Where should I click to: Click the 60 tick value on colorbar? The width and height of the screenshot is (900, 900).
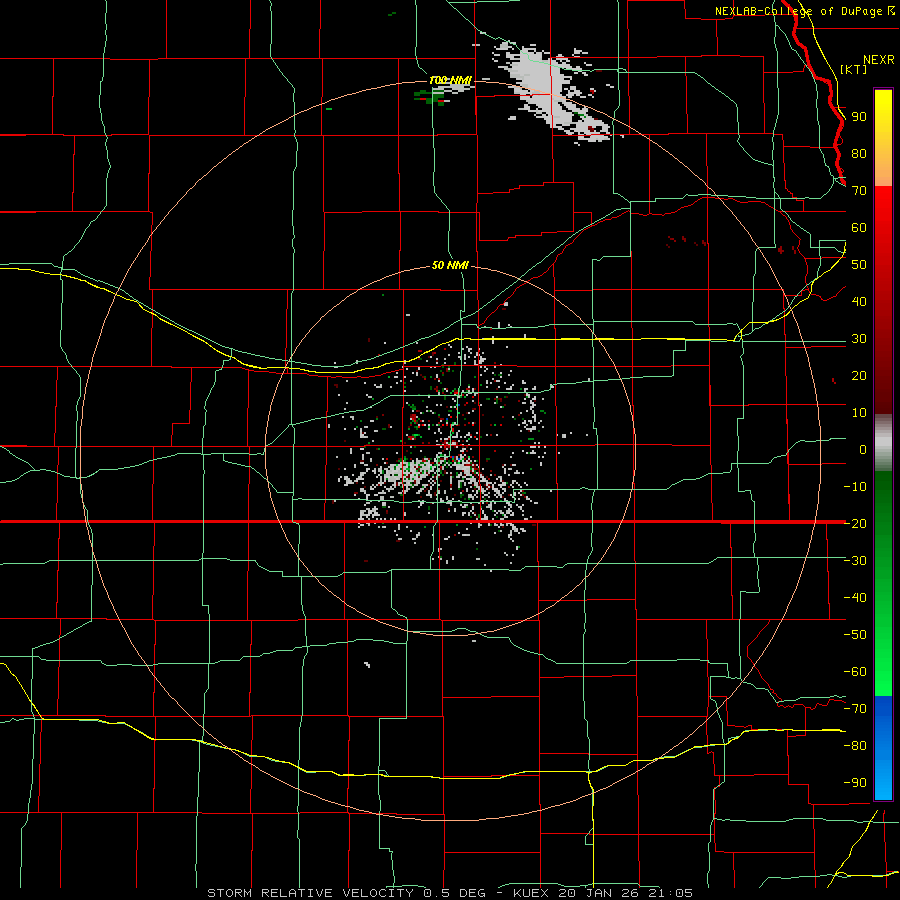coord(859,228)
